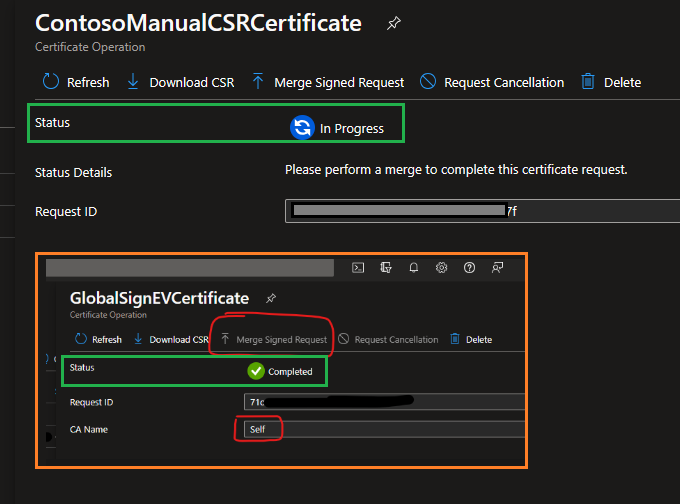Click Download CSR label in top toolbar

click(x=192, y=82)
